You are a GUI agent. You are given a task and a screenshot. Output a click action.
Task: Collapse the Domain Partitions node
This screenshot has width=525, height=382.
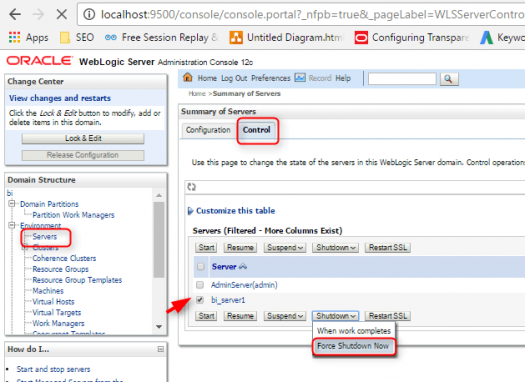point(12,204)
